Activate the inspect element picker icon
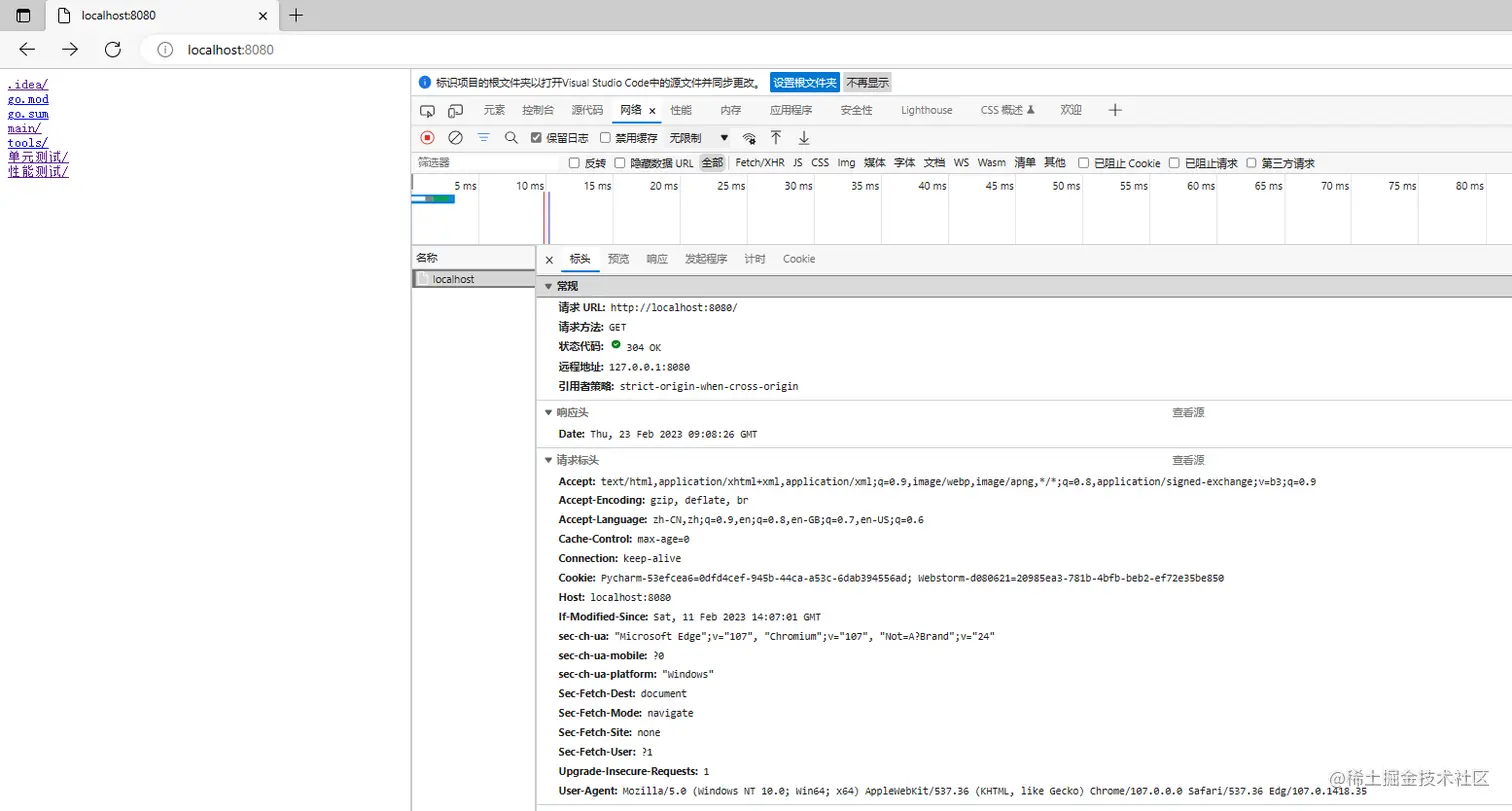 click(427, 111)
